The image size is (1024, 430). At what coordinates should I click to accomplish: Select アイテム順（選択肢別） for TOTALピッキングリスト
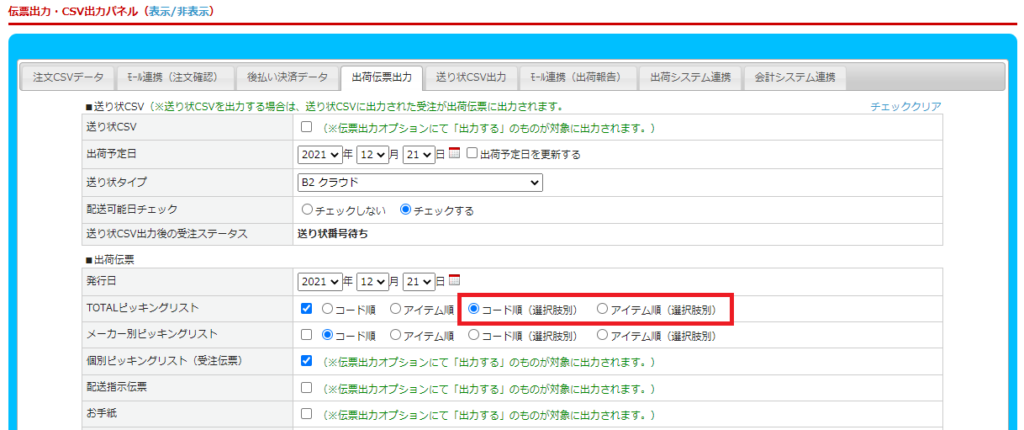coord(602,309)
